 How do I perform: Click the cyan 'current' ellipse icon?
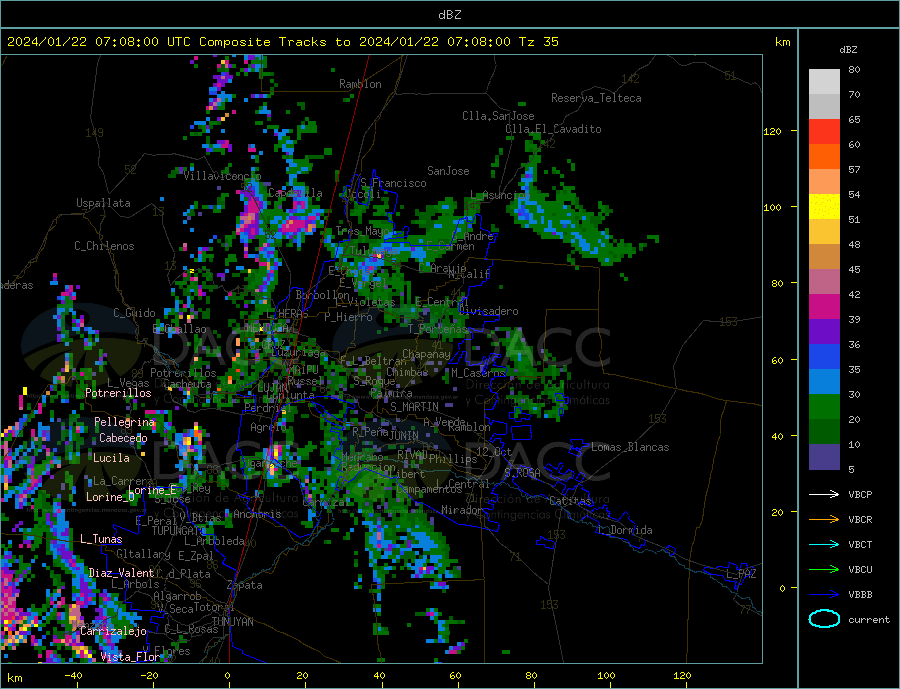[824, 619]
